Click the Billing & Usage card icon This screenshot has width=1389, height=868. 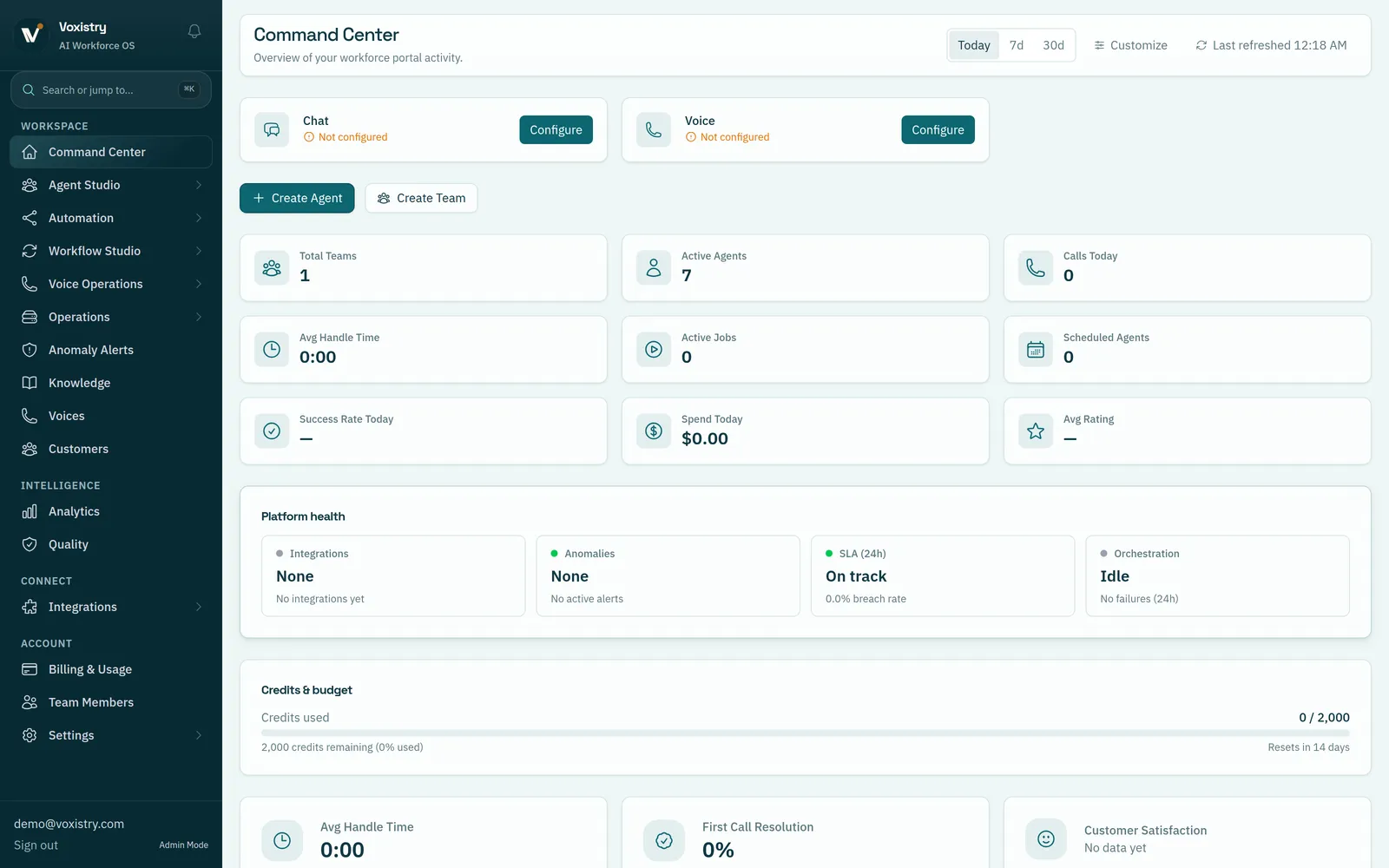[x=30, y=669]
